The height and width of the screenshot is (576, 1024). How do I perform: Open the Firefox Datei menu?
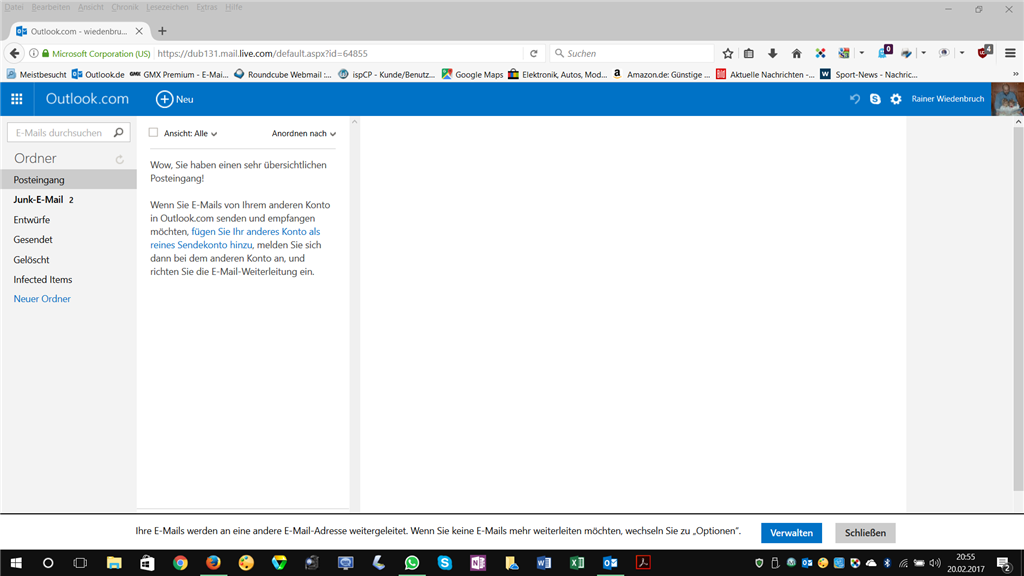point(14,7)
